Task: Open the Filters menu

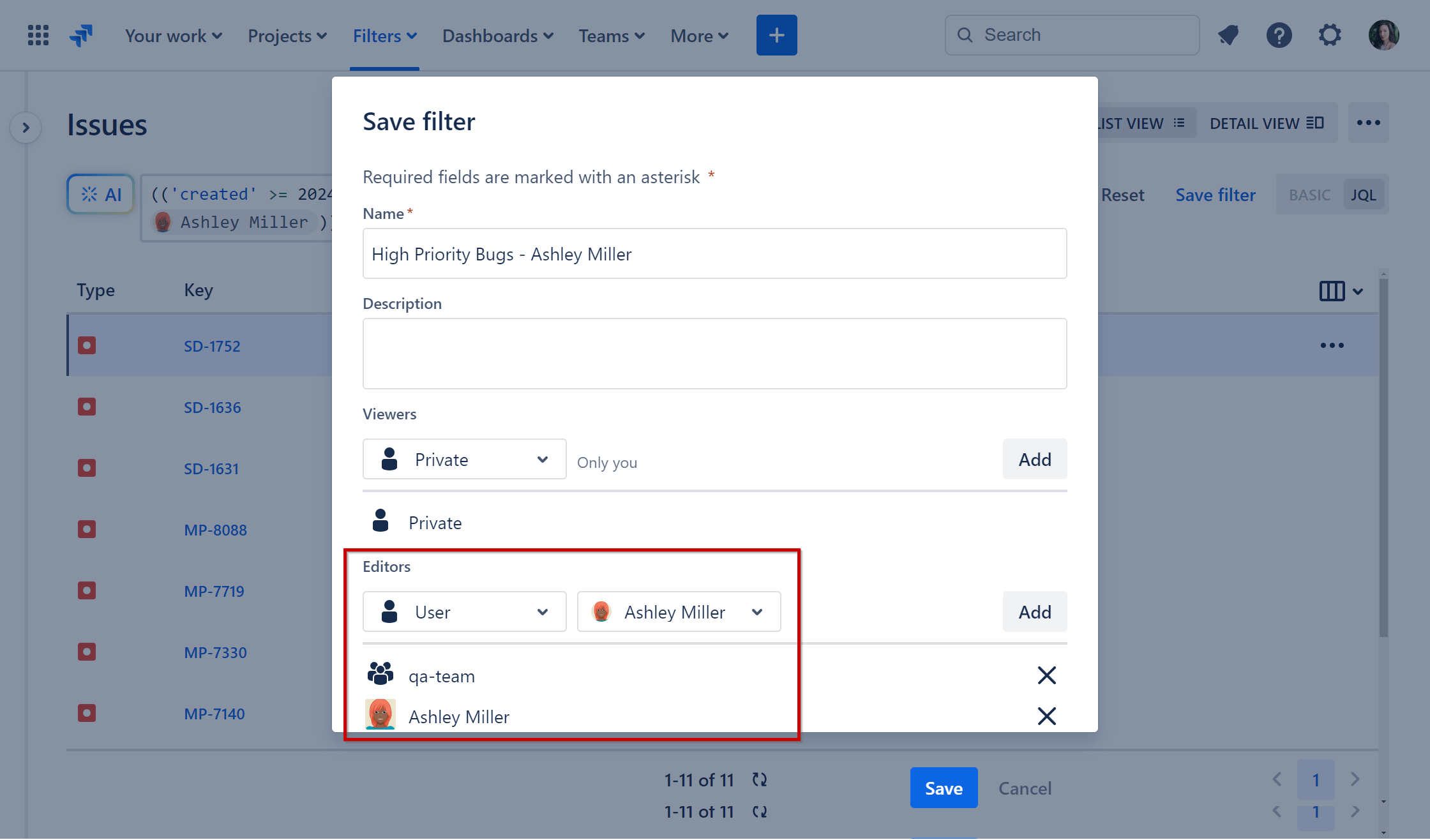Action: 384,36
